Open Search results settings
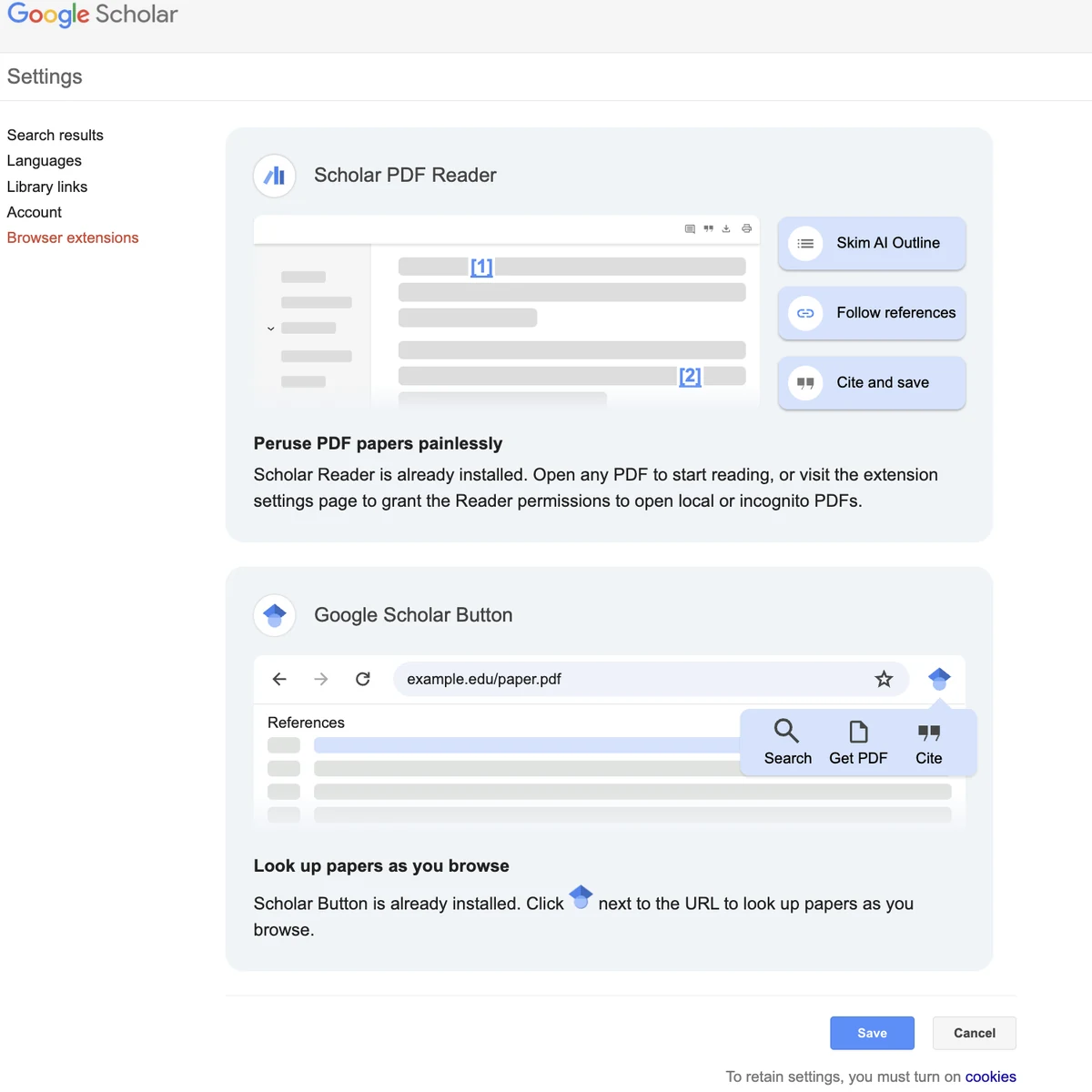The height and width of the screenshot is (1092, 1092). 56,135
